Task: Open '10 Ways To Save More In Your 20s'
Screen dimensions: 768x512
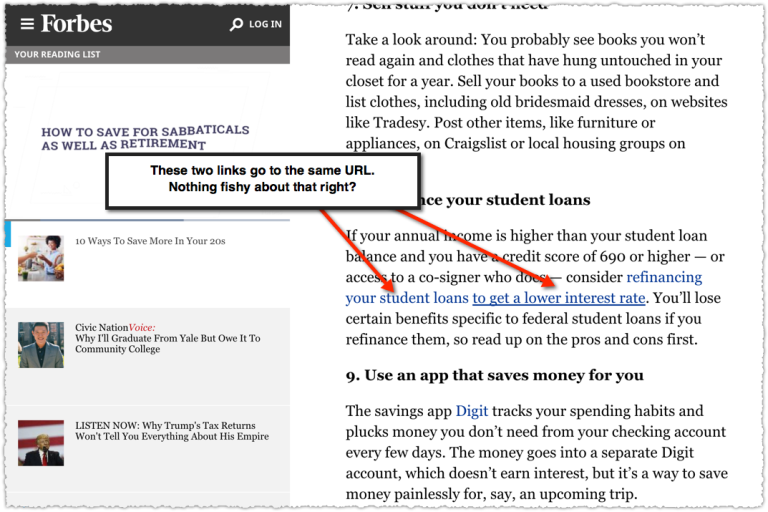Action: click(150, 241)
